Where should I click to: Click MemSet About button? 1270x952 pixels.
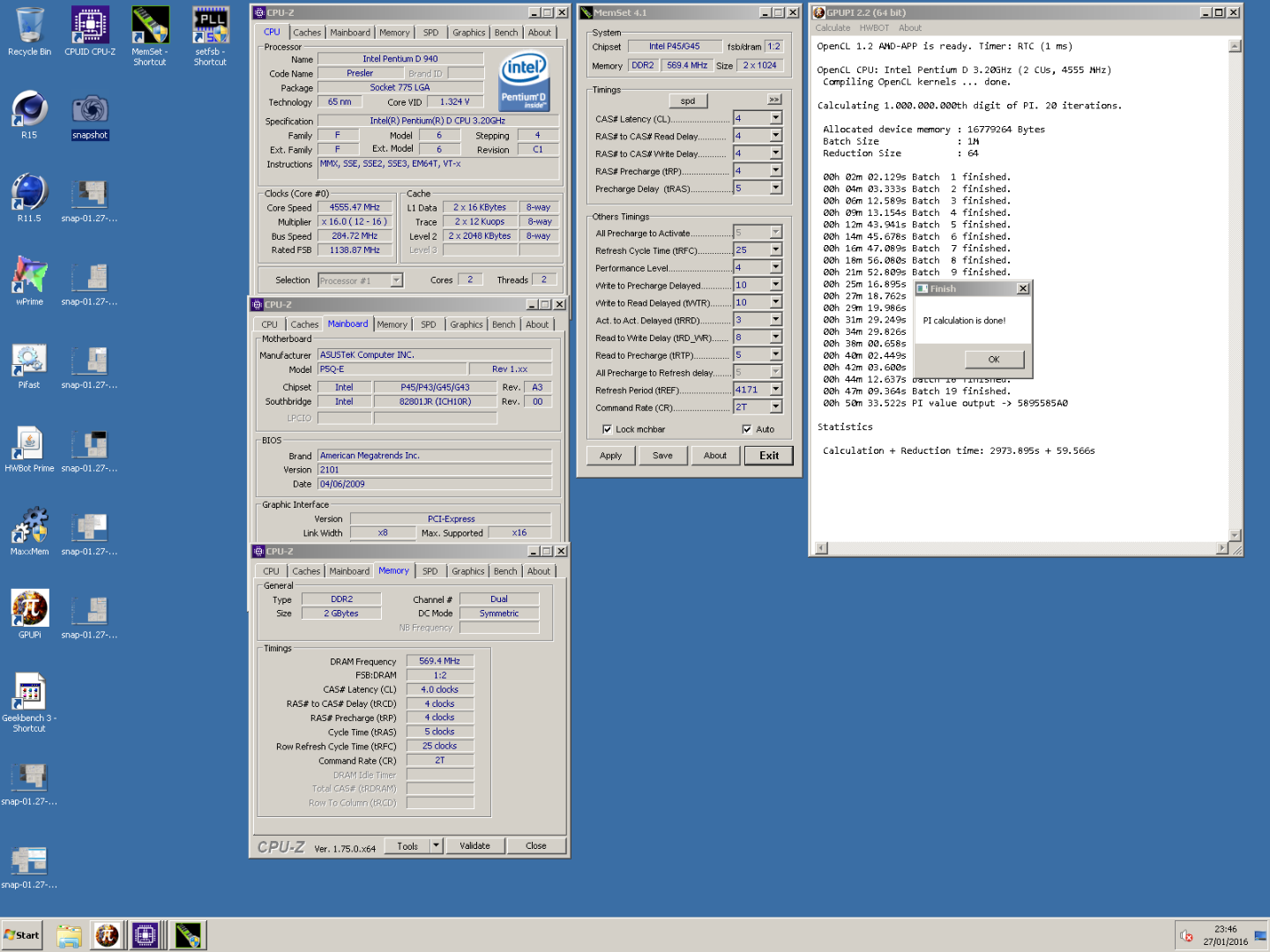pyautogui.click(x=715, y=456)
